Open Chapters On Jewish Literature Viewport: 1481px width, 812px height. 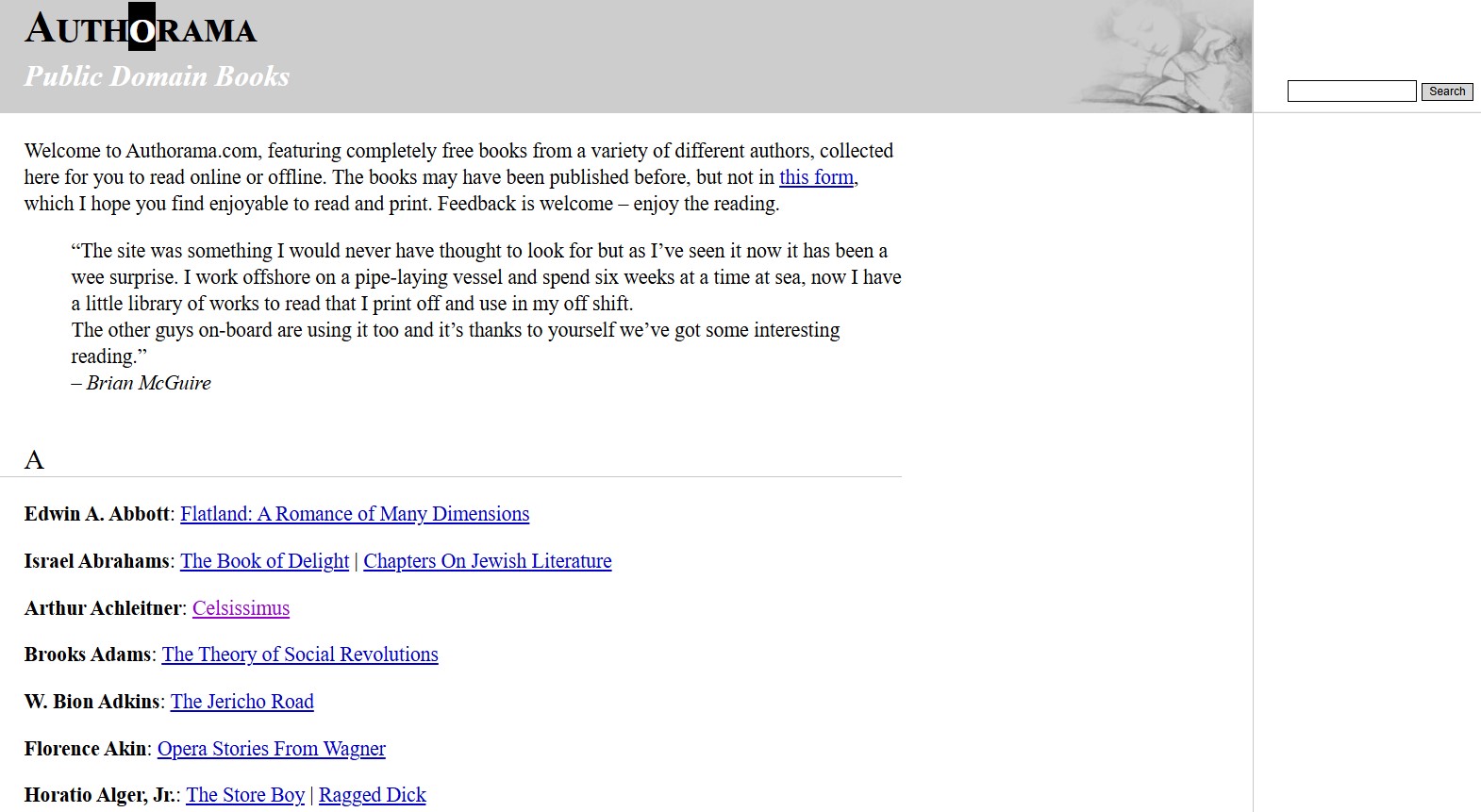(x=488, y=561)
